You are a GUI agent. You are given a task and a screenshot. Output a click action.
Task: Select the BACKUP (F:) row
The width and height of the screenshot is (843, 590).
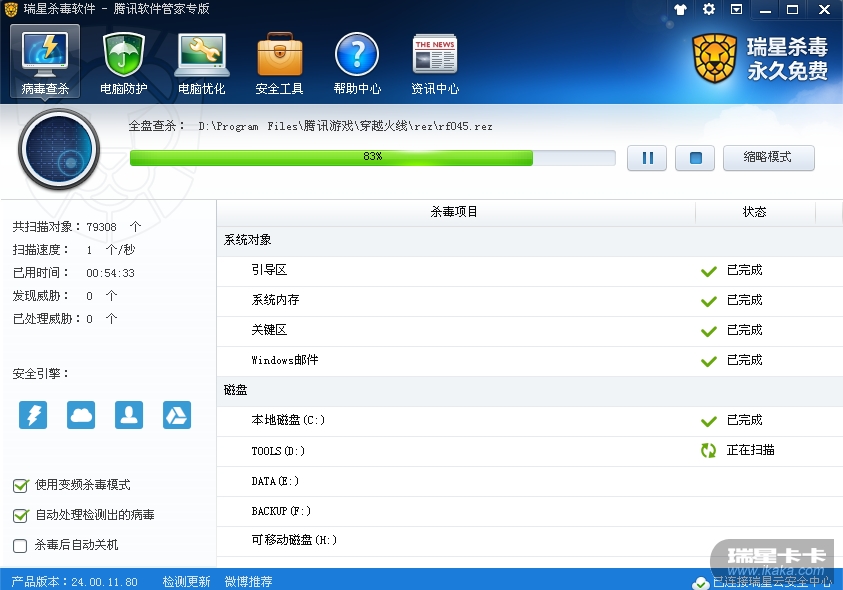[530, 511]
